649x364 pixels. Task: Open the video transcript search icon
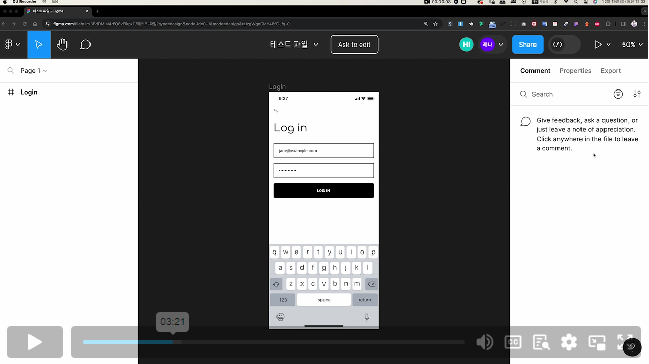click(x=541, y=342)
